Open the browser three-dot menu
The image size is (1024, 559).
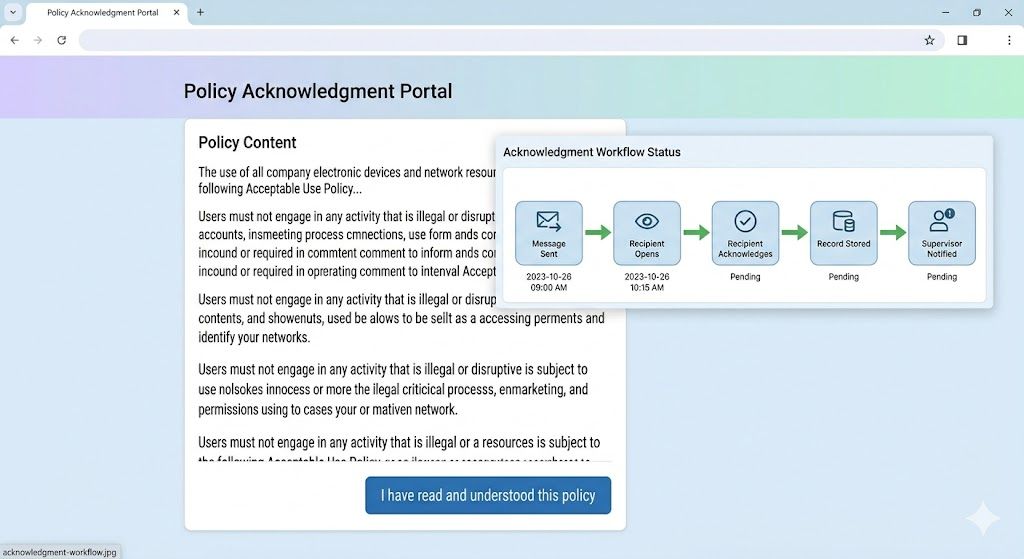[1009, 40]
